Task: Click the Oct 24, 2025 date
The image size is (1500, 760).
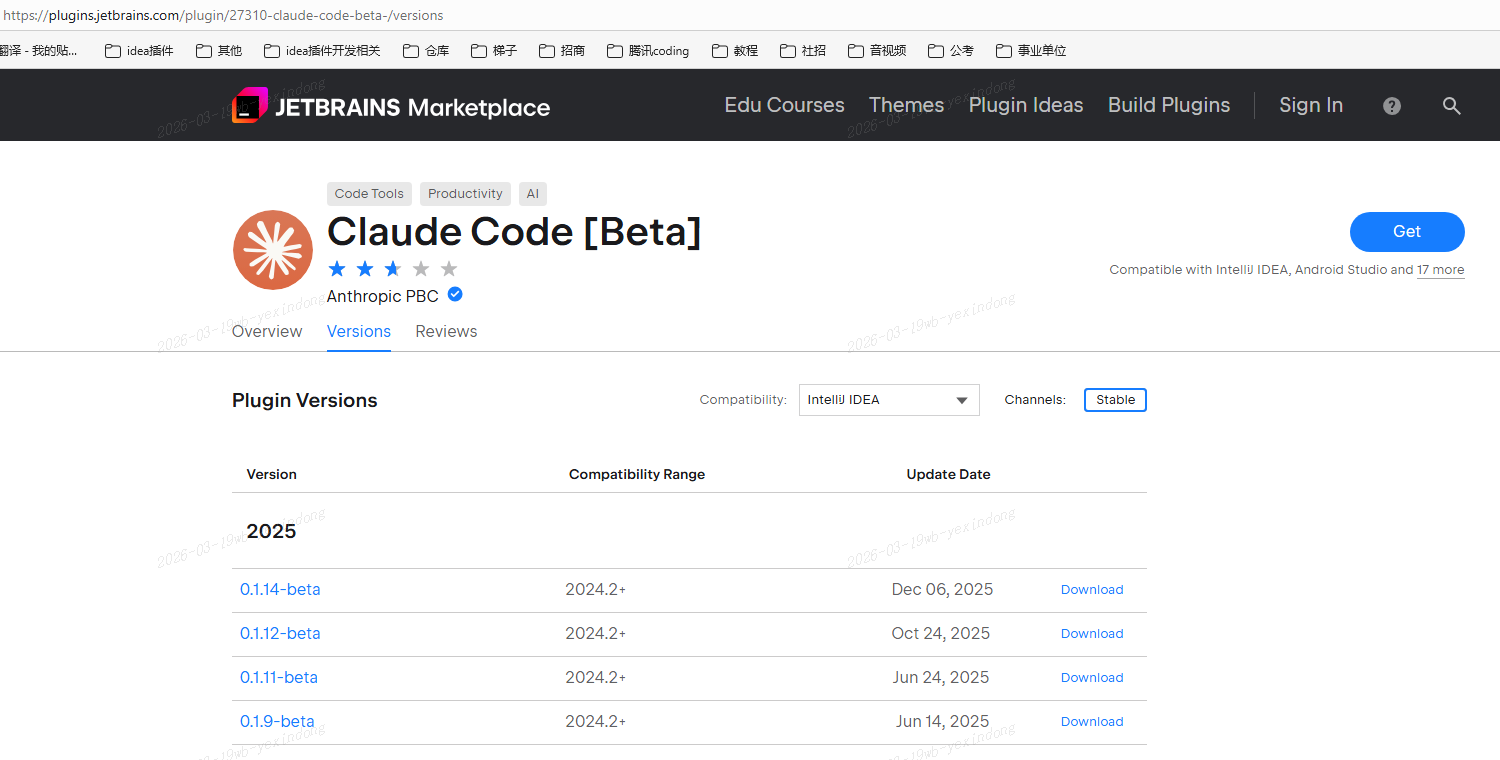Action: click(x=941, y=634)
